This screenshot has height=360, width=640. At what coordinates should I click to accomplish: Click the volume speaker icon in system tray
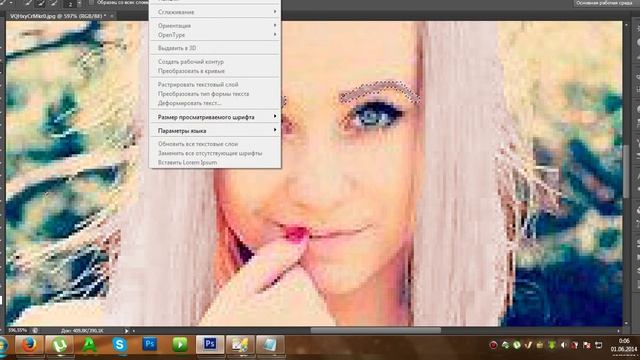coord(564,345)
